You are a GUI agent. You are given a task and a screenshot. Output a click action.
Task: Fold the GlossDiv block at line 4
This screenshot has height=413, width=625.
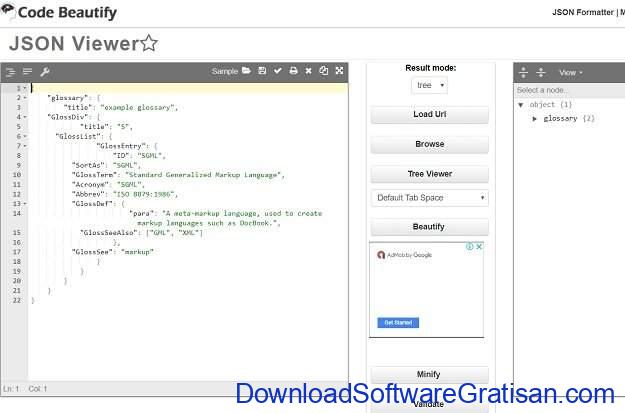pyautogui.click(x=25, y=117)
